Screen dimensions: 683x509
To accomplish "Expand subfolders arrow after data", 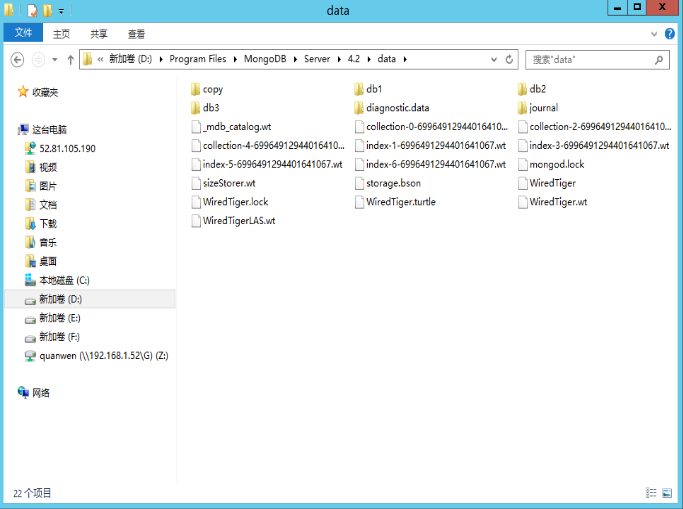I will point(405,59).
